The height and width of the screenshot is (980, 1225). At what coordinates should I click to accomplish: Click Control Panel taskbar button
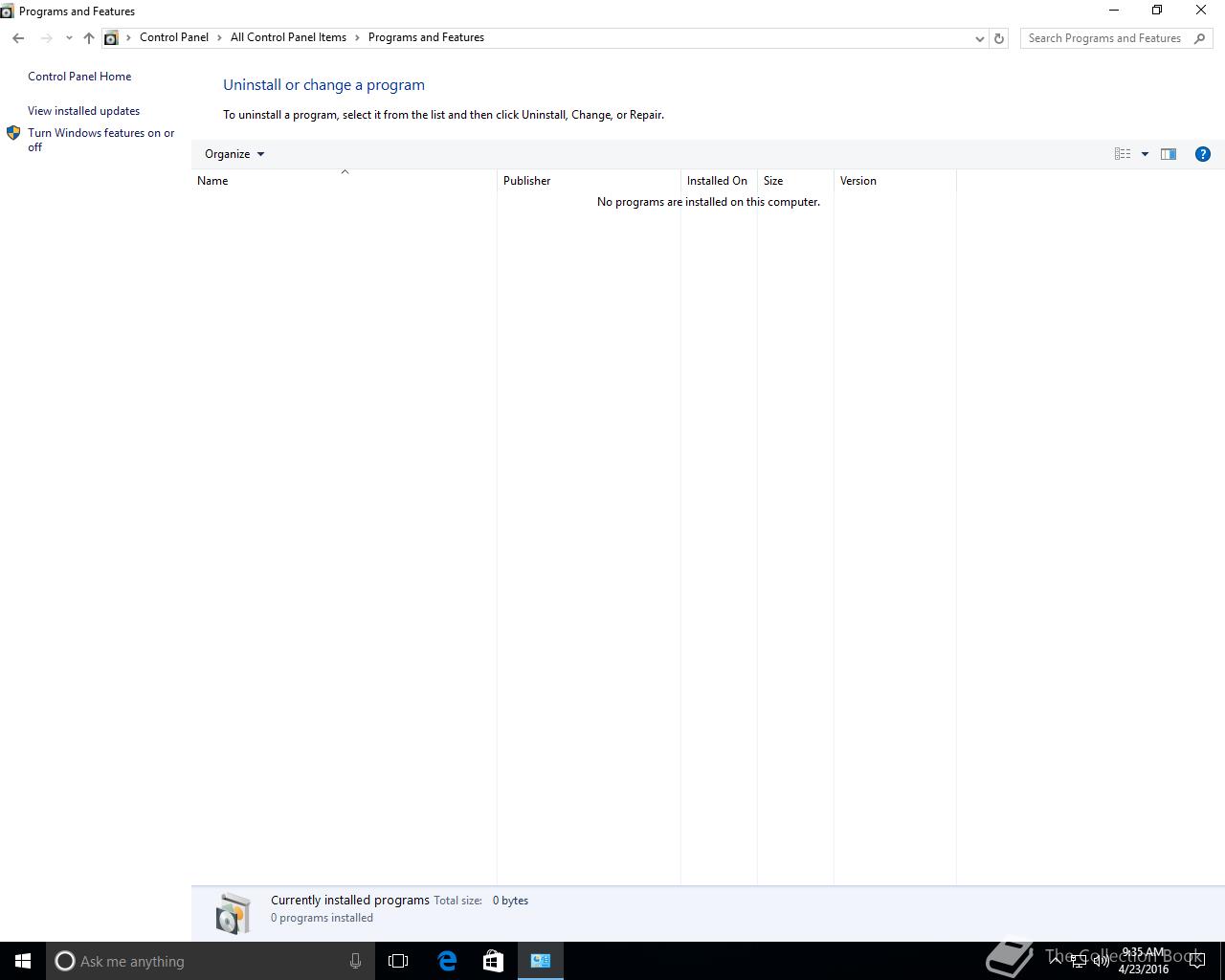point(541,961)
